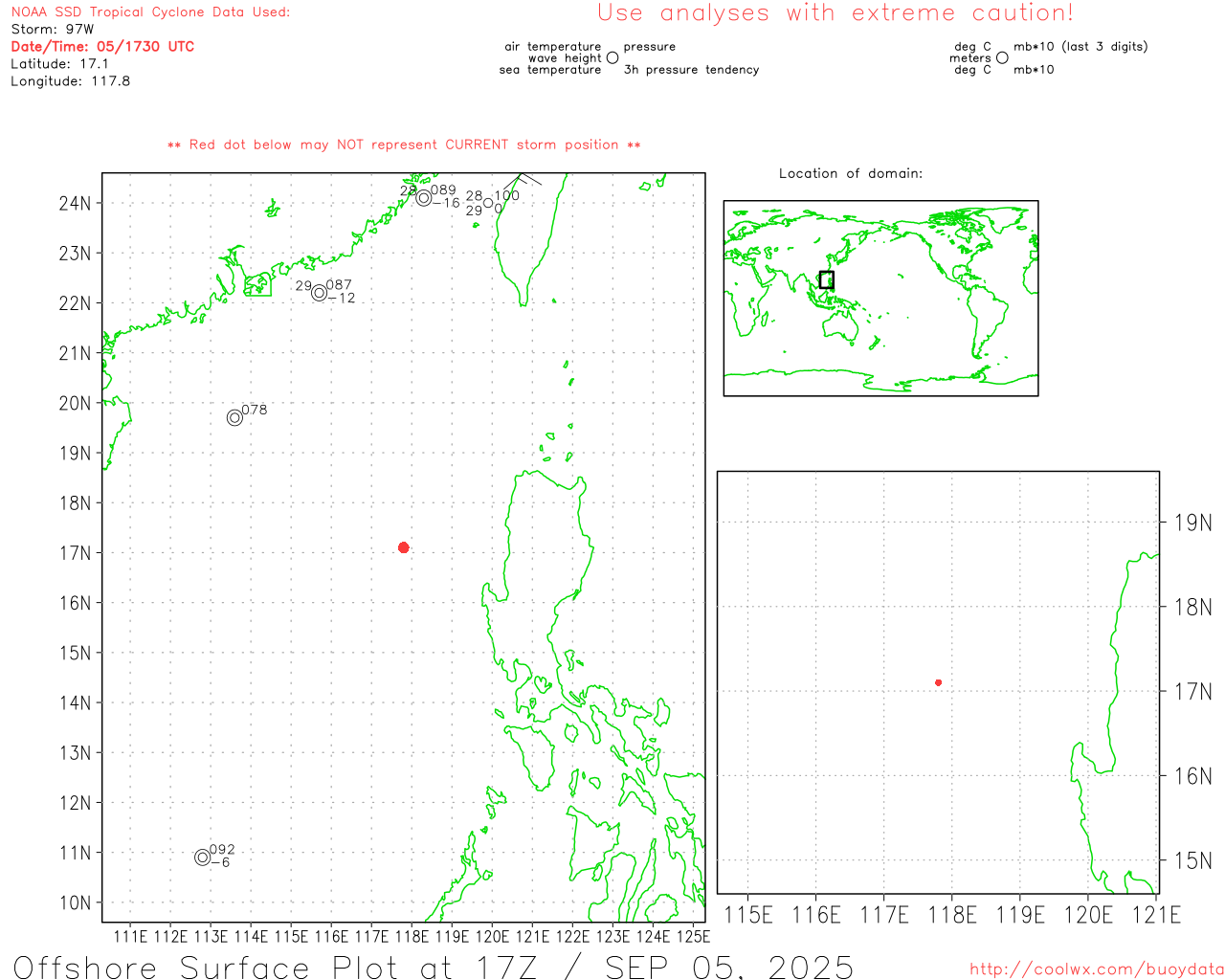Click green rectangle near Hong Kong coast

coord(257,285)
